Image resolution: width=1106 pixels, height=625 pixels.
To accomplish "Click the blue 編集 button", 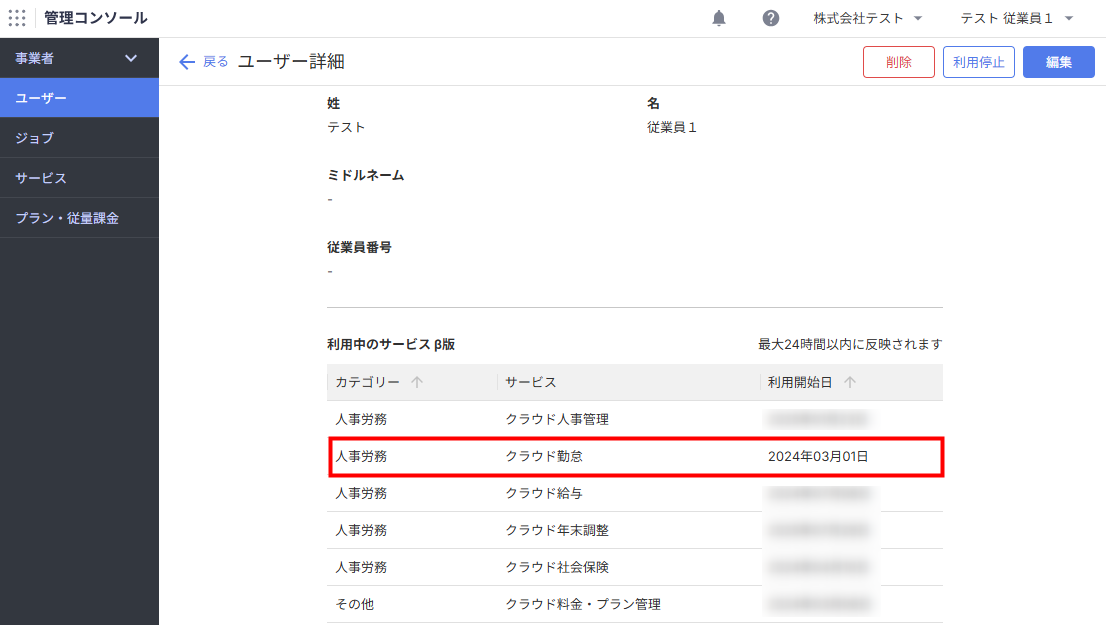I will coord(1058,62).
